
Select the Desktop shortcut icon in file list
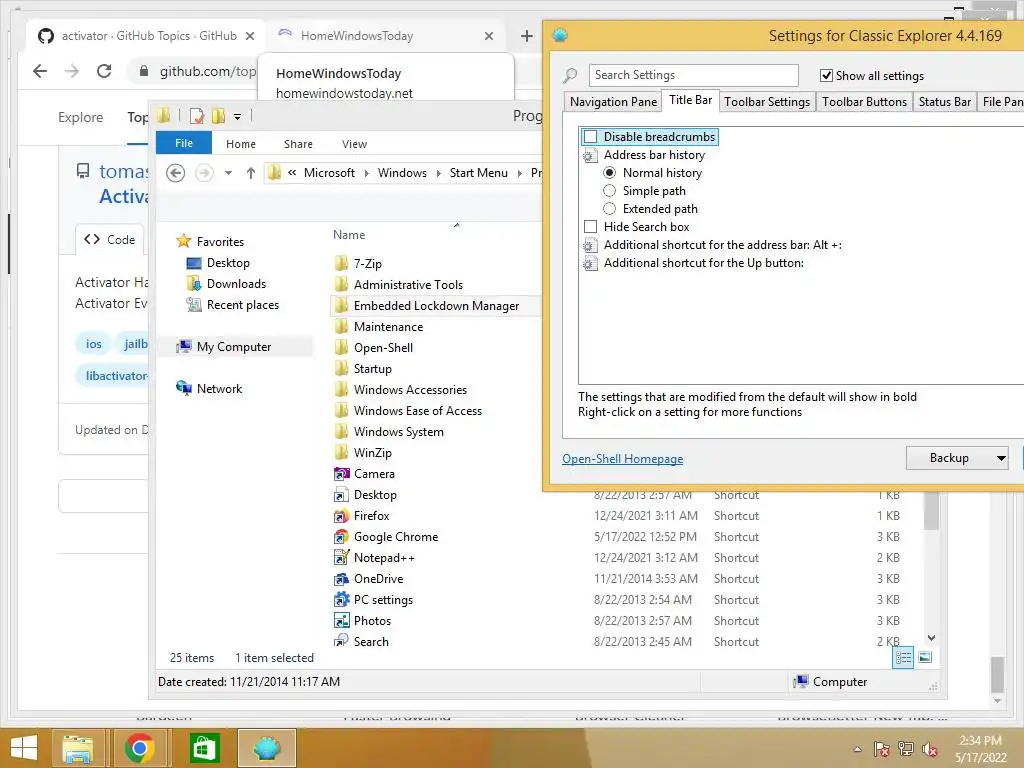pos(341,495)
